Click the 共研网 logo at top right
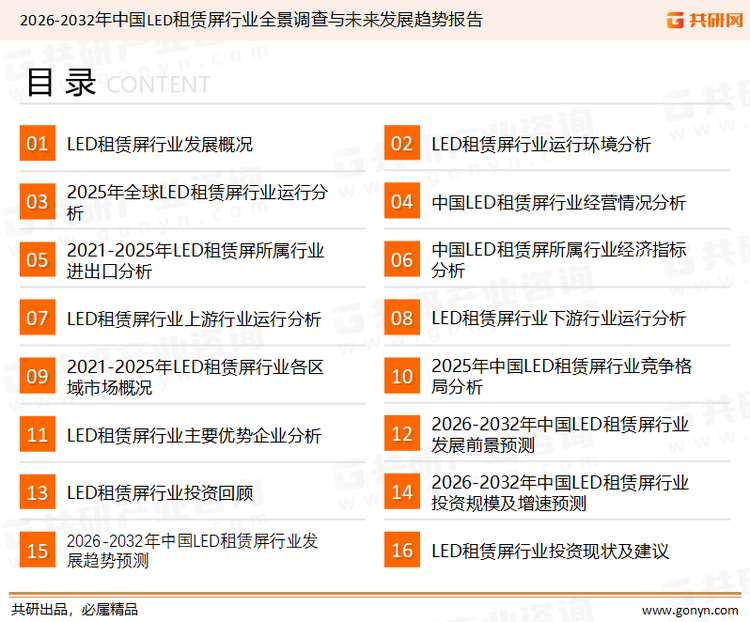 (703, 20)
